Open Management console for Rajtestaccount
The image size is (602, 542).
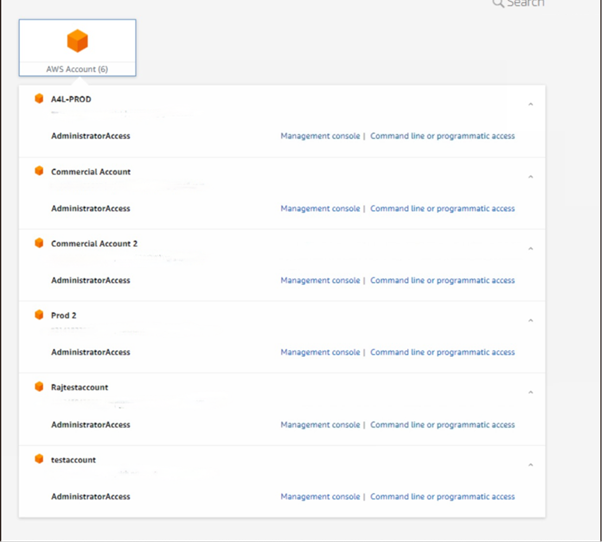[320, 425]
